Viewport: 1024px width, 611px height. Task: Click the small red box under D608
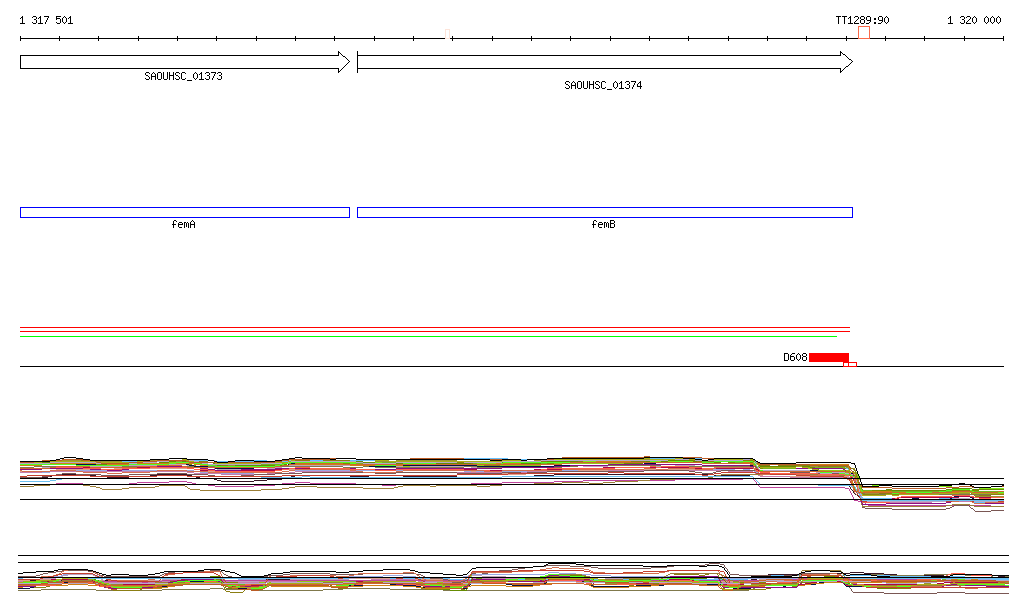click(x=850, y=364)
